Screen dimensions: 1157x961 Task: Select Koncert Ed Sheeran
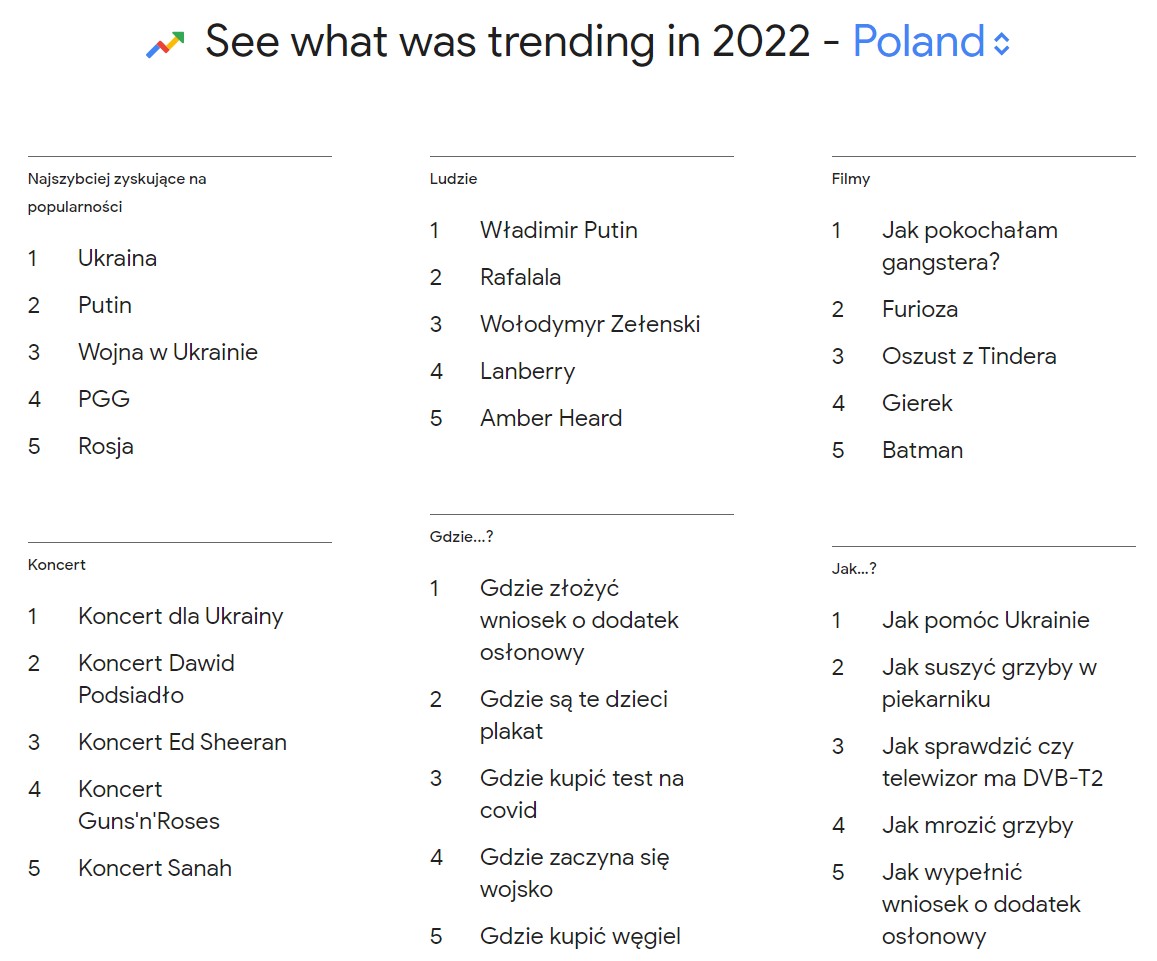(x=182, y=742)
